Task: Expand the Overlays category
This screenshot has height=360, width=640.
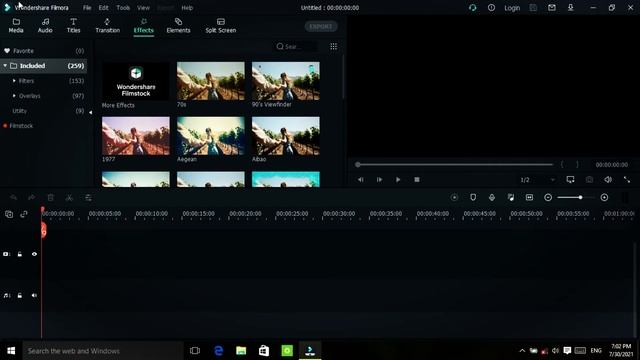Action: (14, 96)
